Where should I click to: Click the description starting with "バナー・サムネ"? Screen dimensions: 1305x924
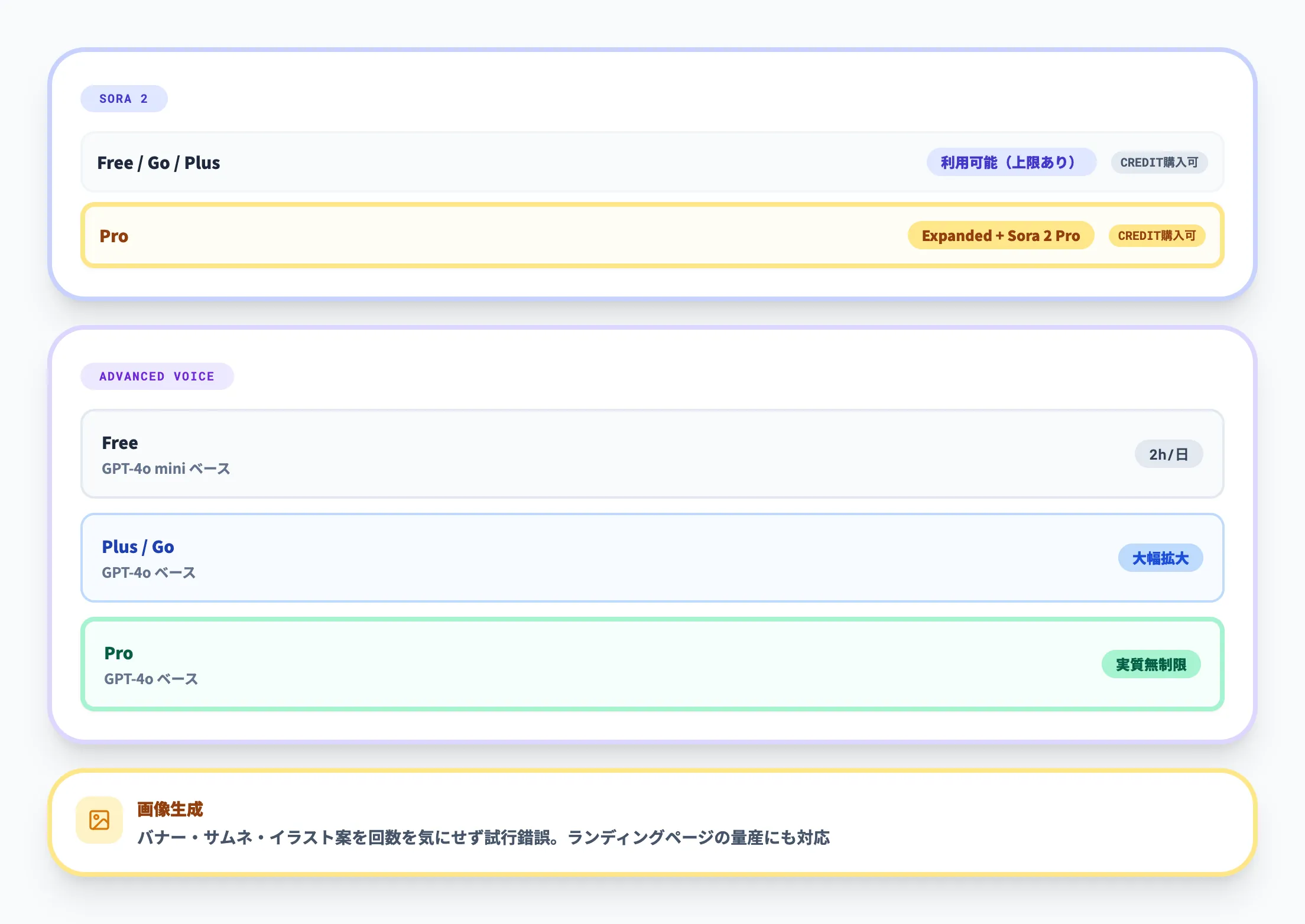point(483,837)
